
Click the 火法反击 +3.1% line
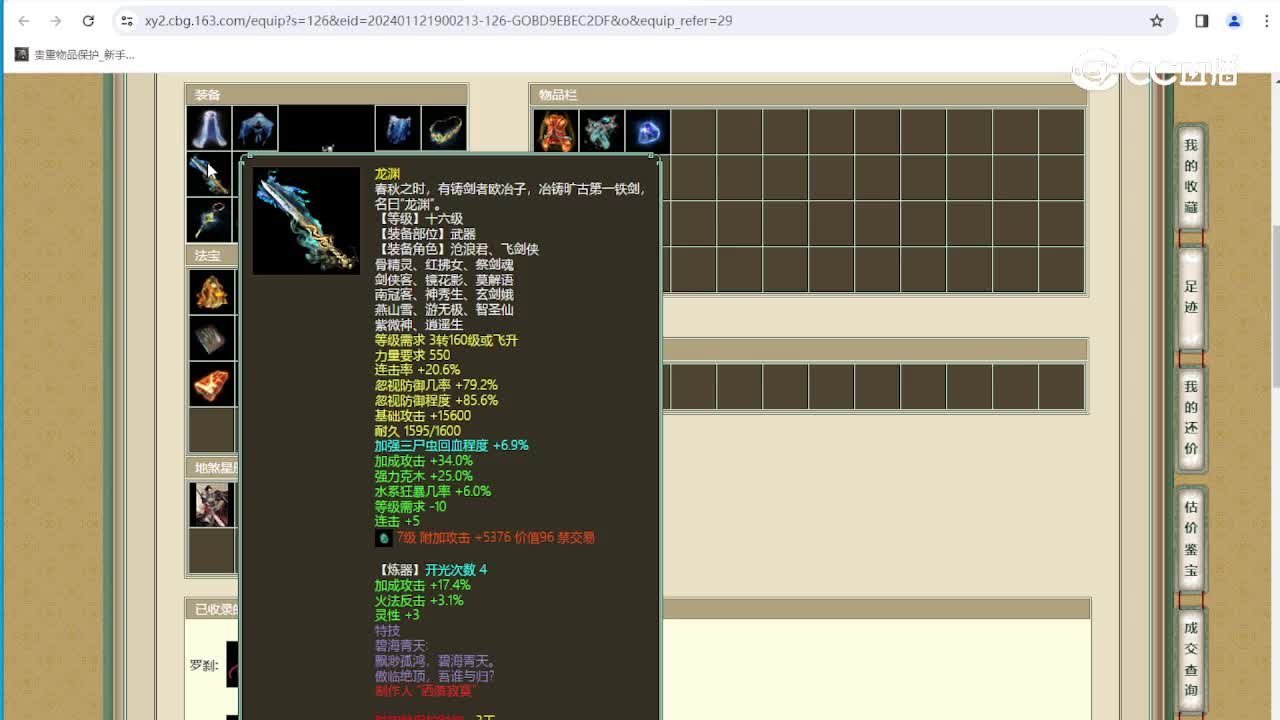[x=419, y=601]
